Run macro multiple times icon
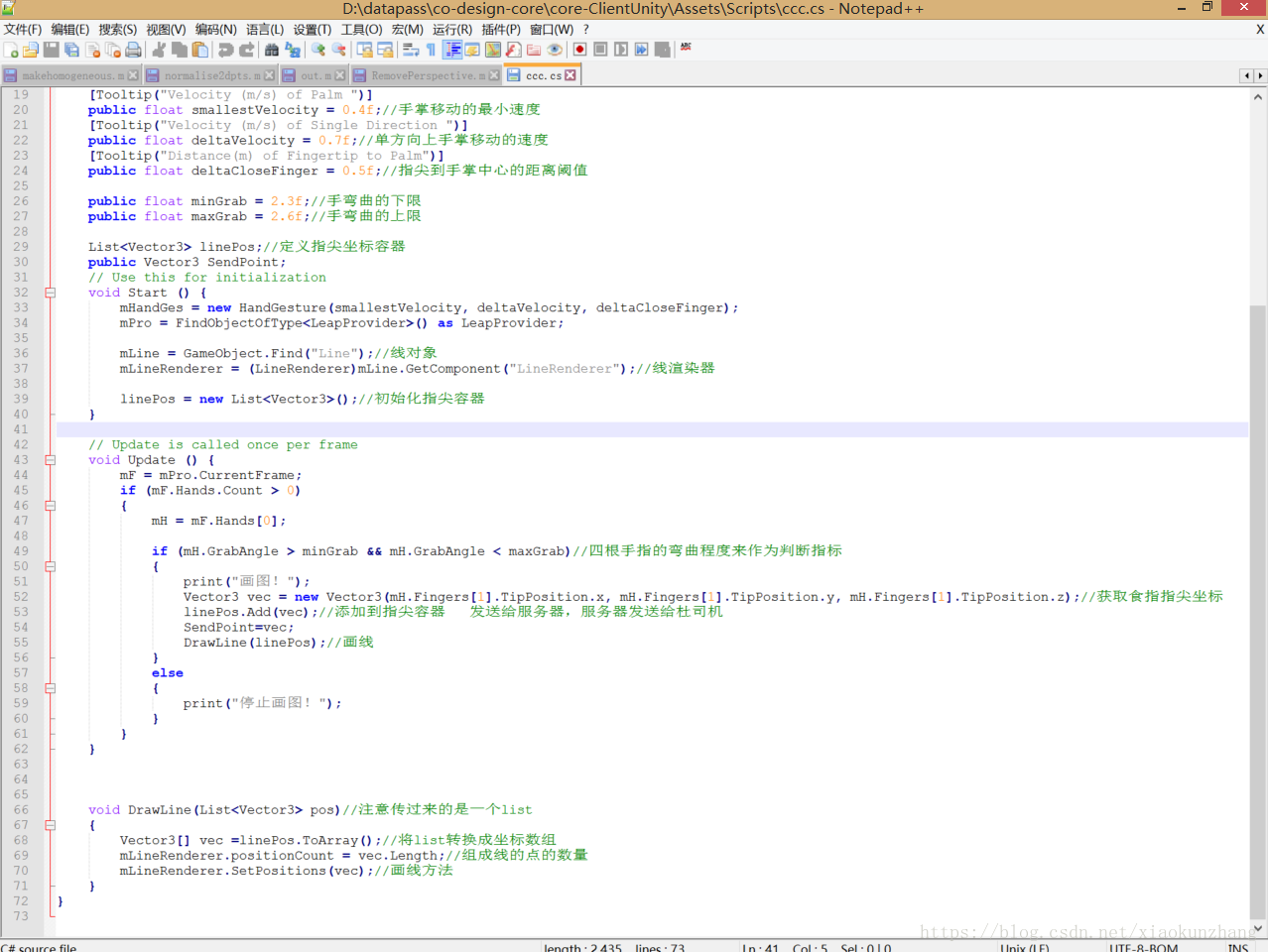 tap(642, 50)
